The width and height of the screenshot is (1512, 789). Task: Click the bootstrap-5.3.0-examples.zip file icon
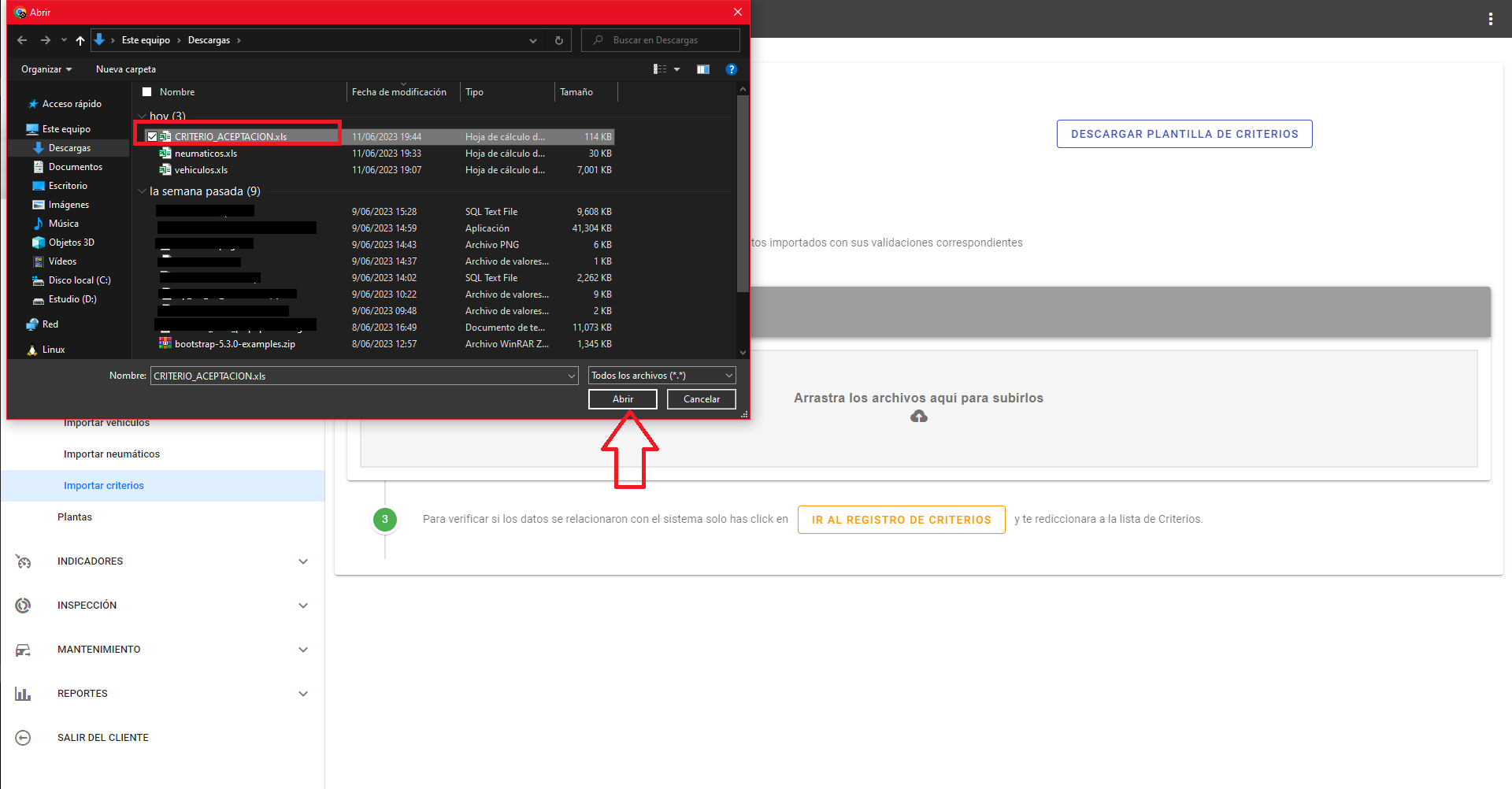point(165,343)
